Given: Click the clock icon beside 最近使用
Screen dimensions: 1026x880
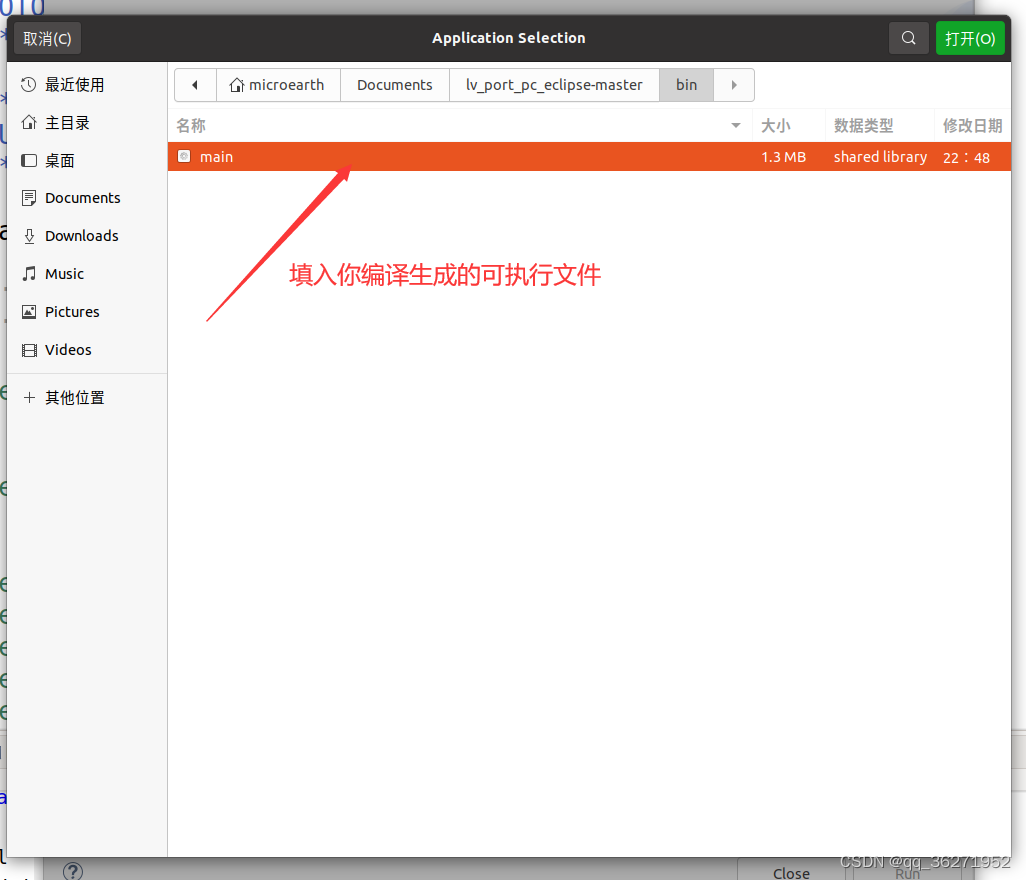Looking at the screenshot, I should pos(26,84).
